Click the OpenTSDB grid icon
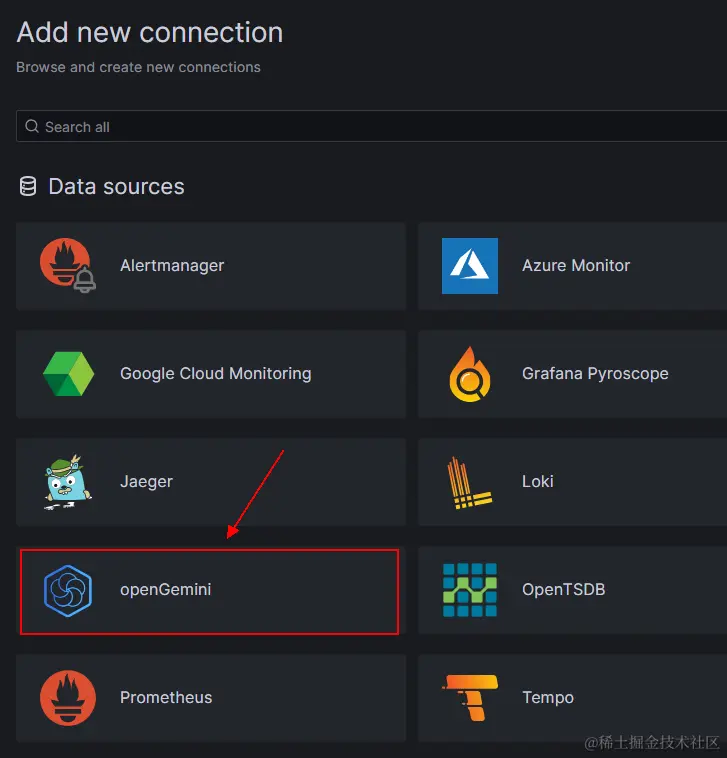Image resolution: width=727 pixels, height=758 pixels. (470, 590)
